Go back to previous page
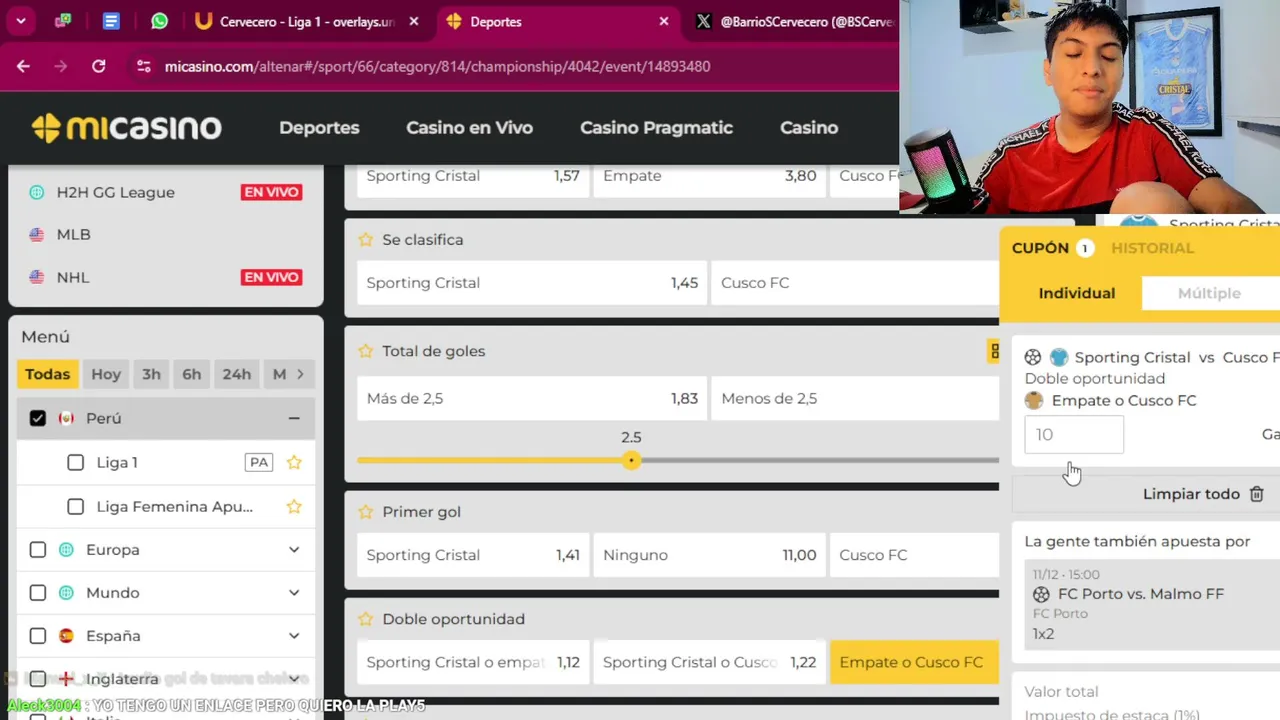 pos(23,66)
